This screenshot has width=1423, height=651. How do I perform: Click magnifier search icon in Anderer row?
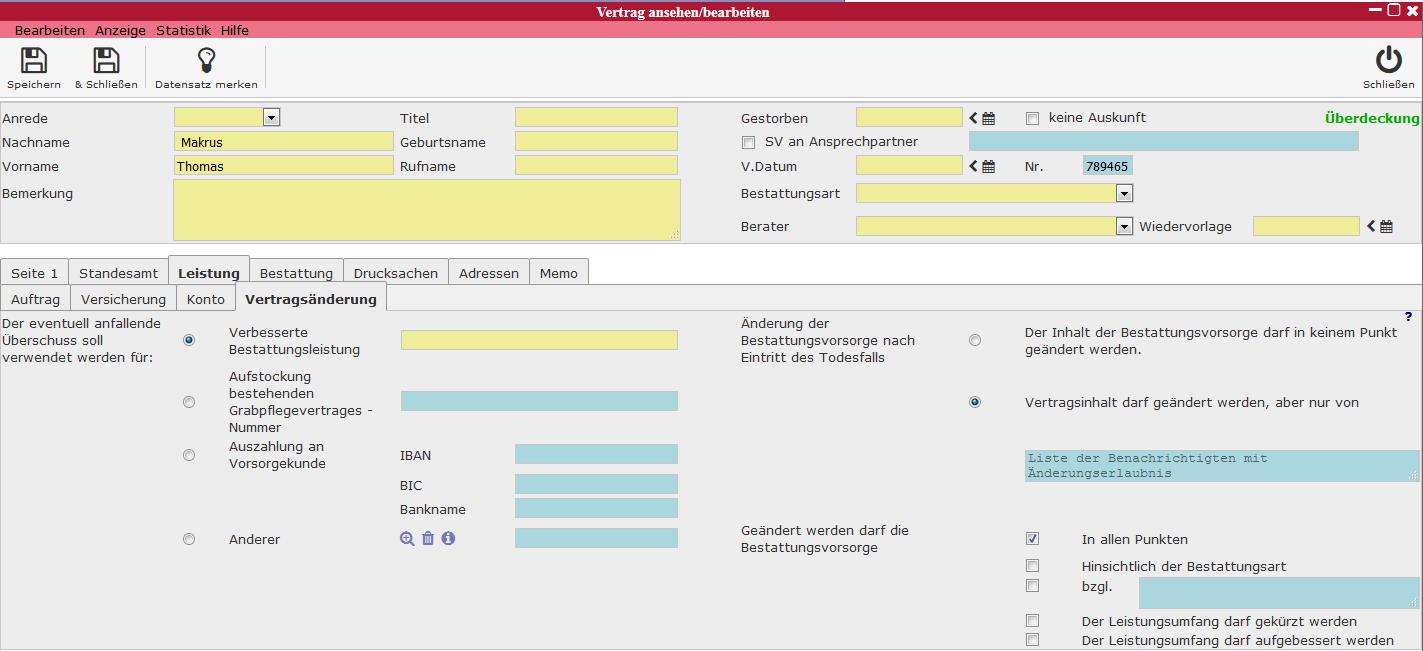tap(407, 538)
